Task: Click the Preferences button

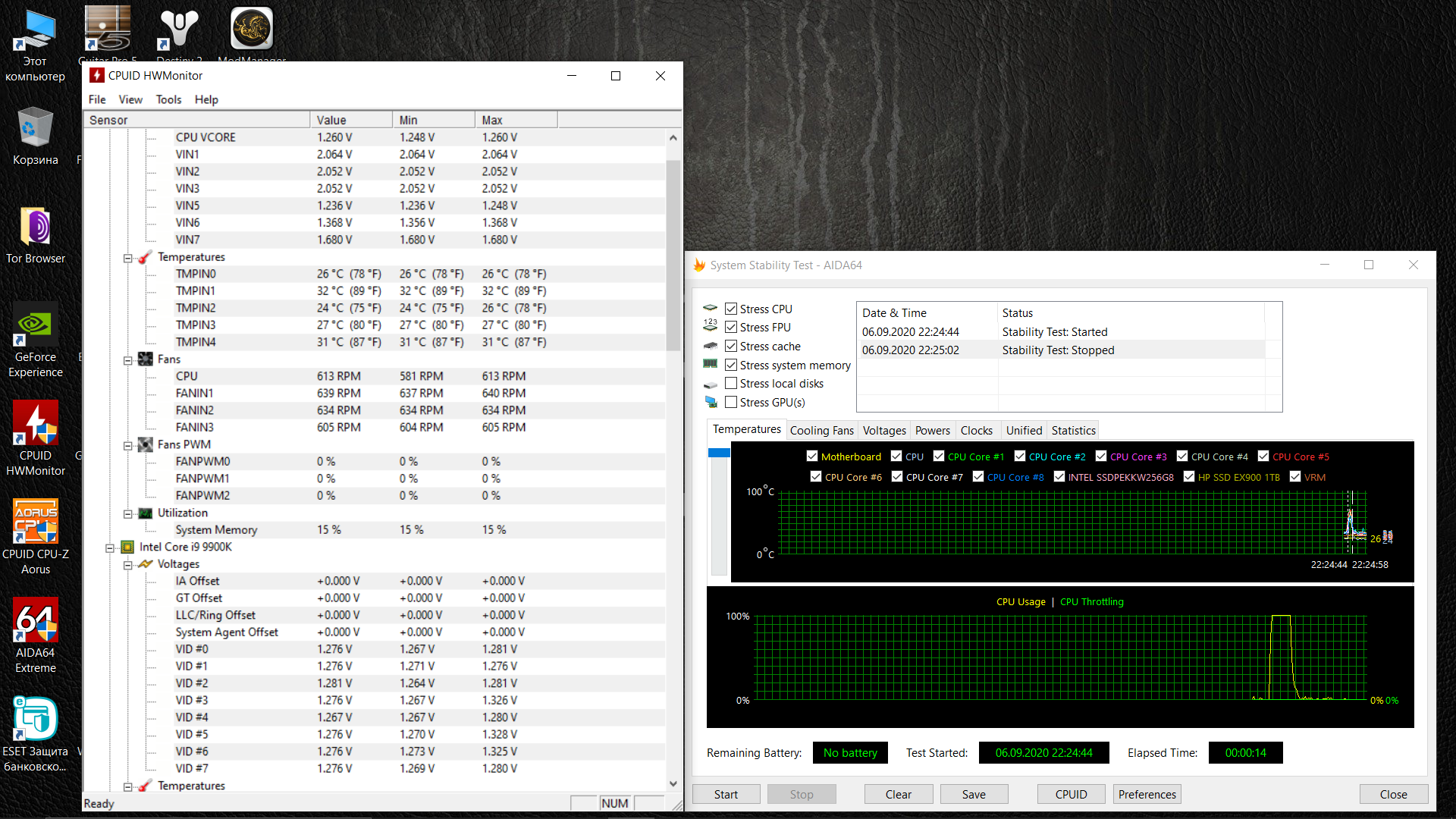Action: (x=1147, y=794)
